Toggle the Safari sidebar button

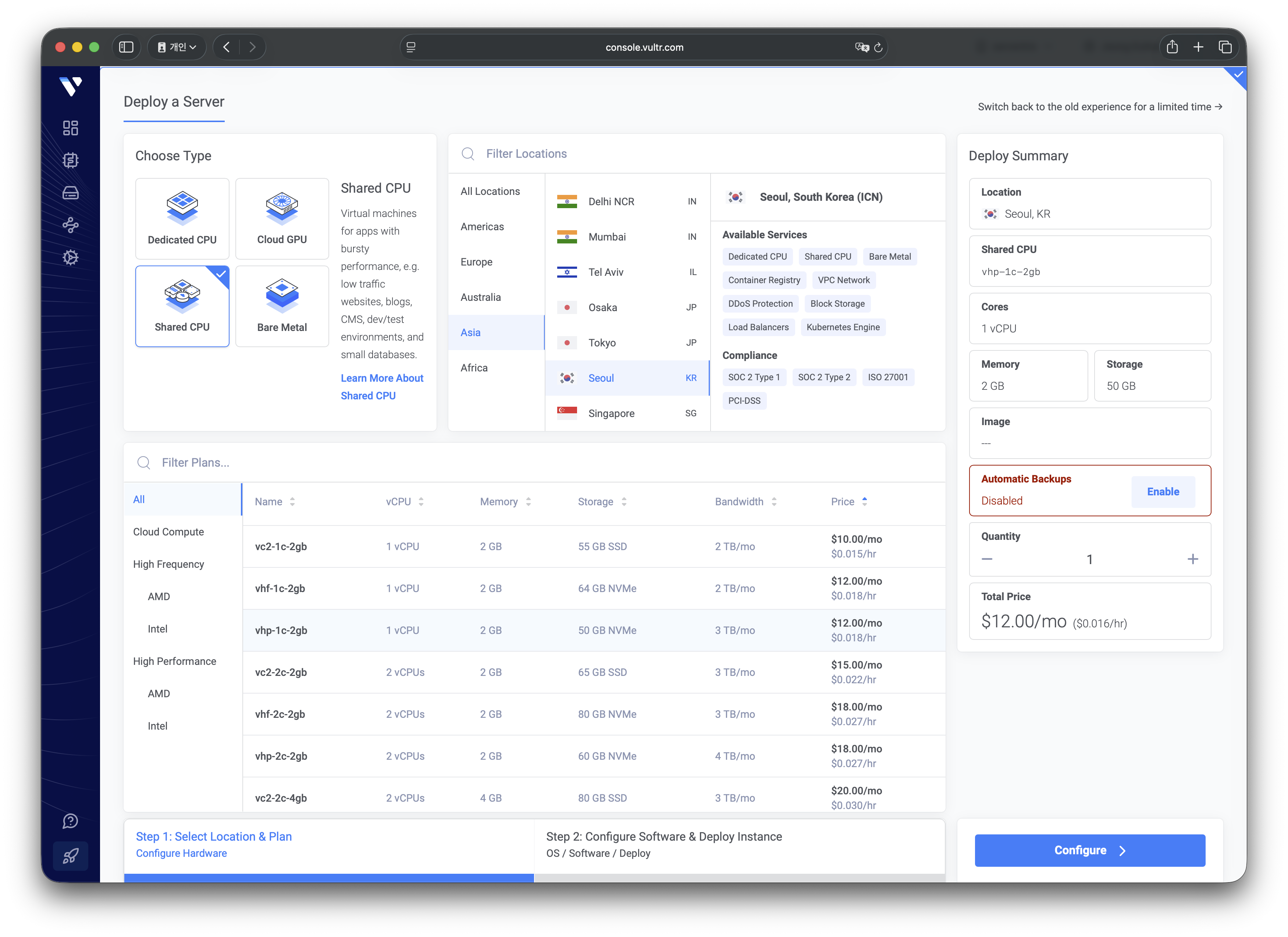pos(126,47)
